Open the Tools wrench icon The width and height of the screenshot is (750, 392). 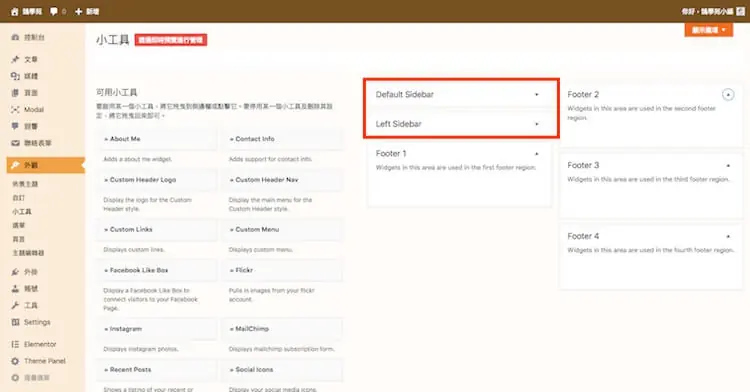(15, 305)
